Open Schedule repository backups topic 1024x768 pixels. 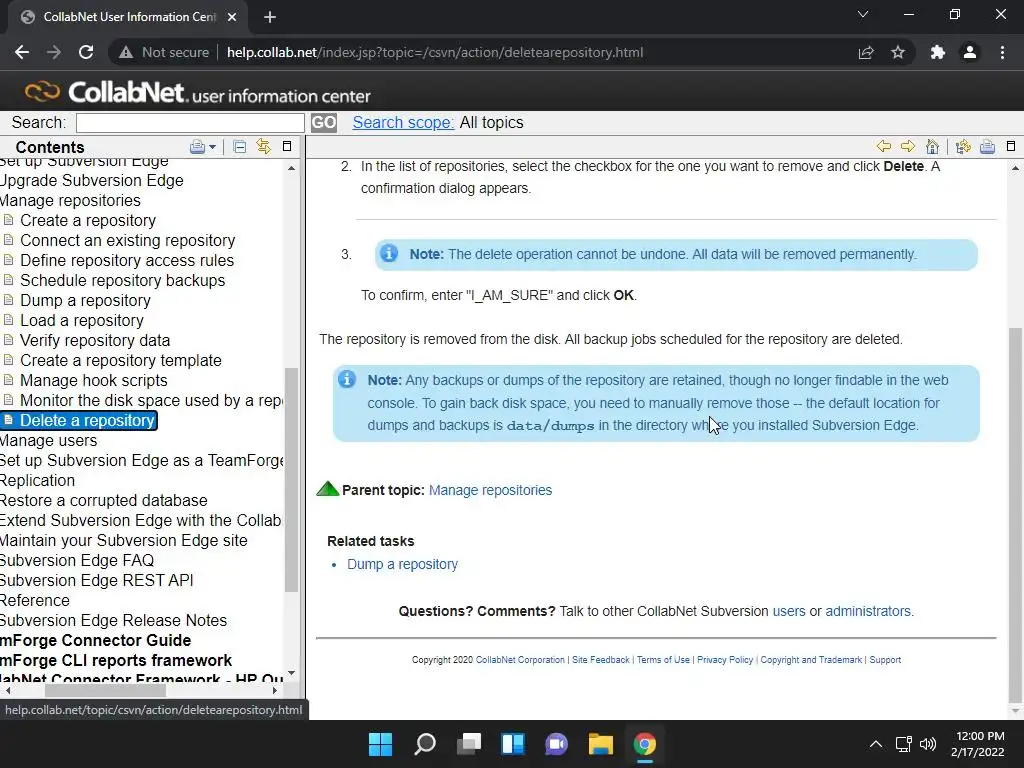pyautogui.click(x=123, y=281)
